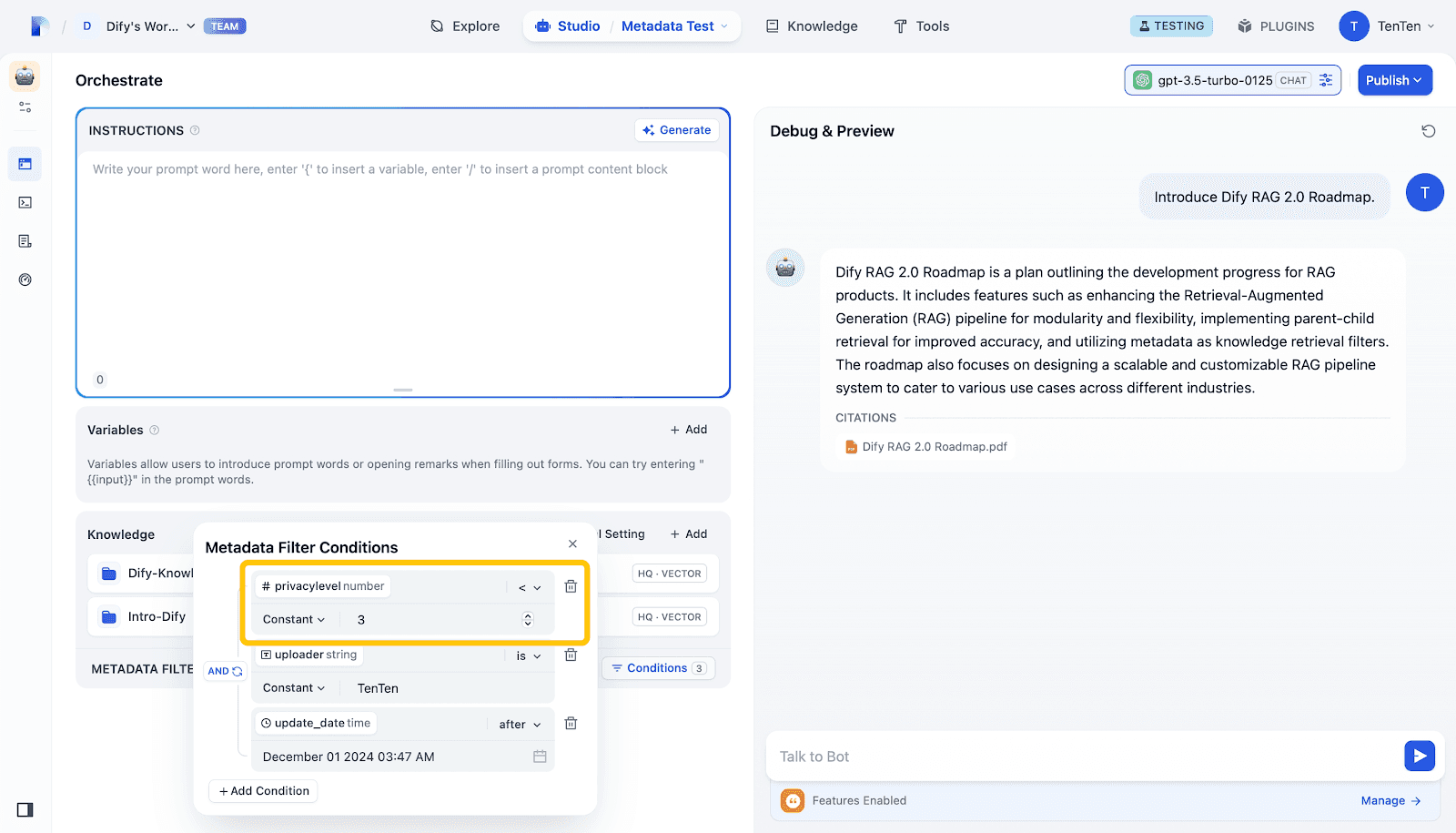1456x833 pixels.
Task: Open the Explore tab
Action: (465, 26)
